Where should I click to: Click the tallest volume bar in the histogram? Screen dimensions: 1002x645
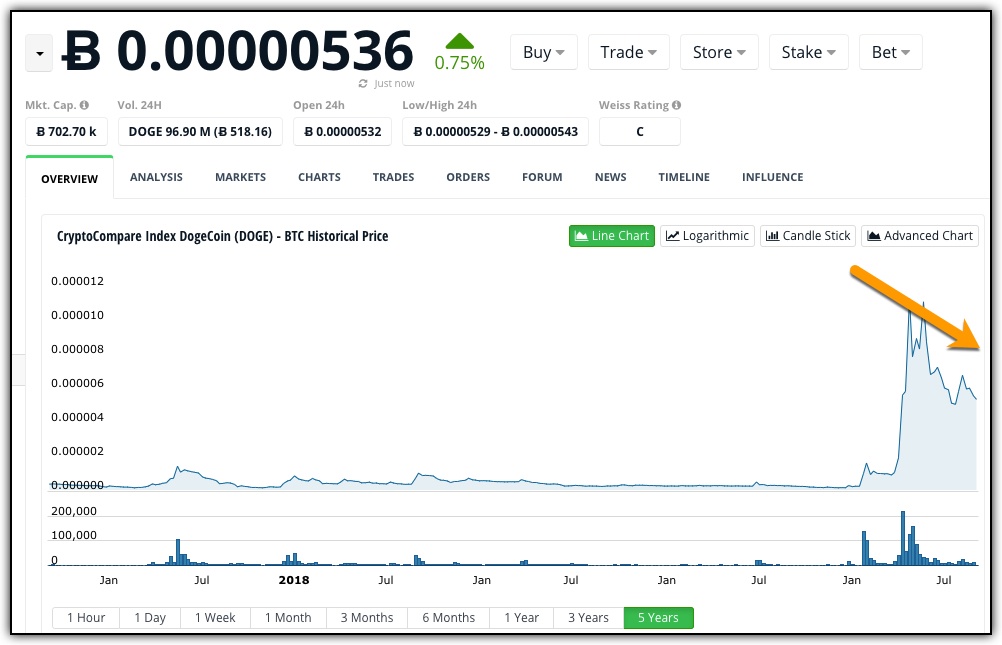[x=903, y=538]
